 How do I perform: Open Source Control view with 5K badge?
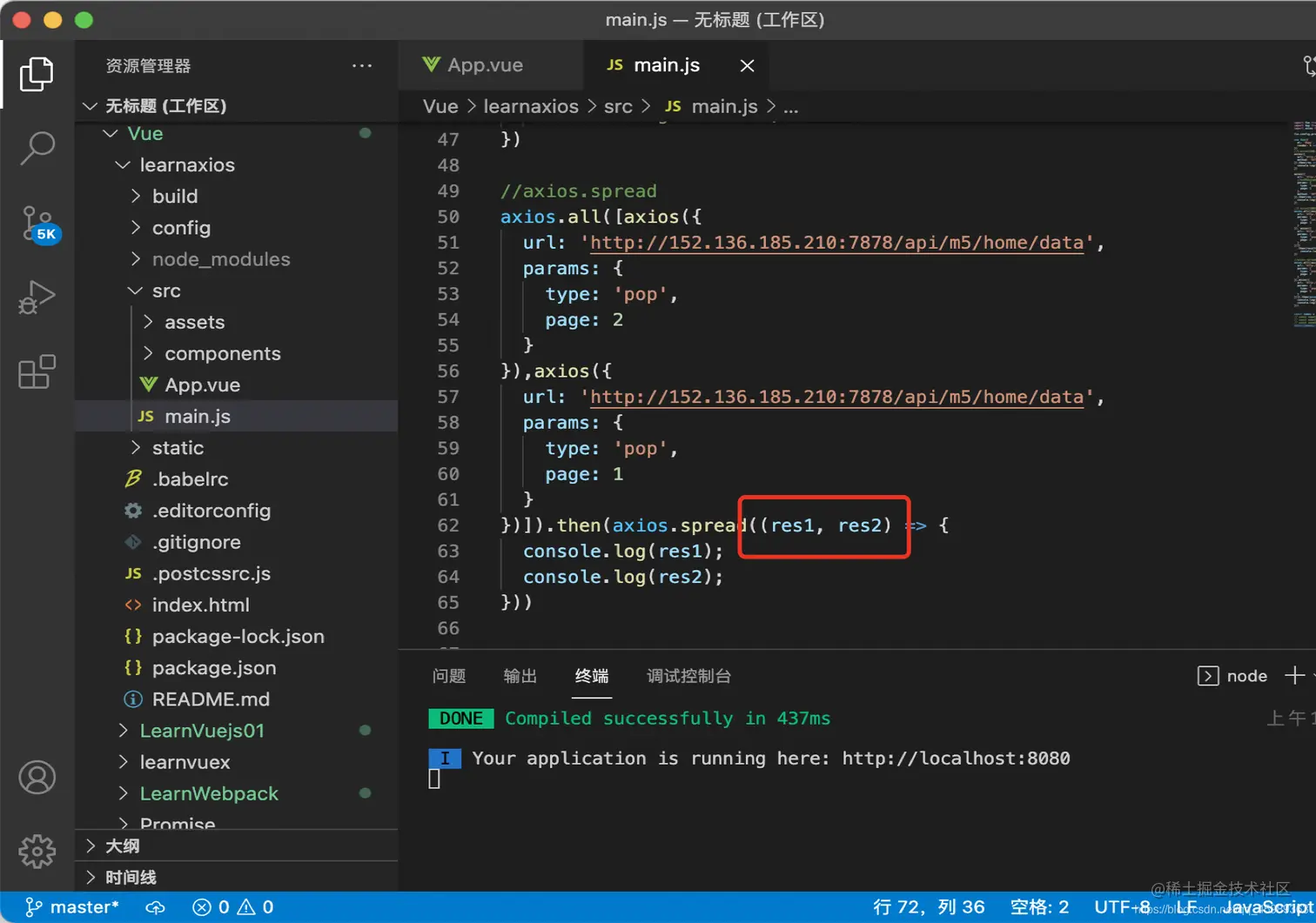[x=38, y=224]
